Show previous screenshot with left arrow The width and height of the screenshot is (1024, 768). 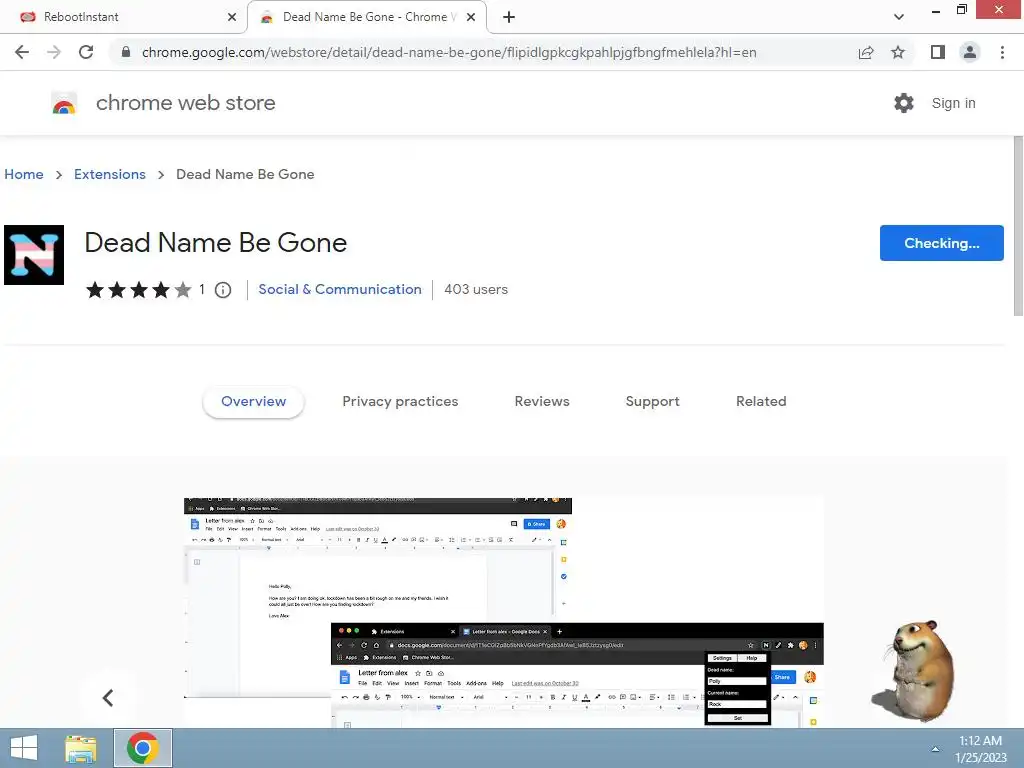[108, 697]
